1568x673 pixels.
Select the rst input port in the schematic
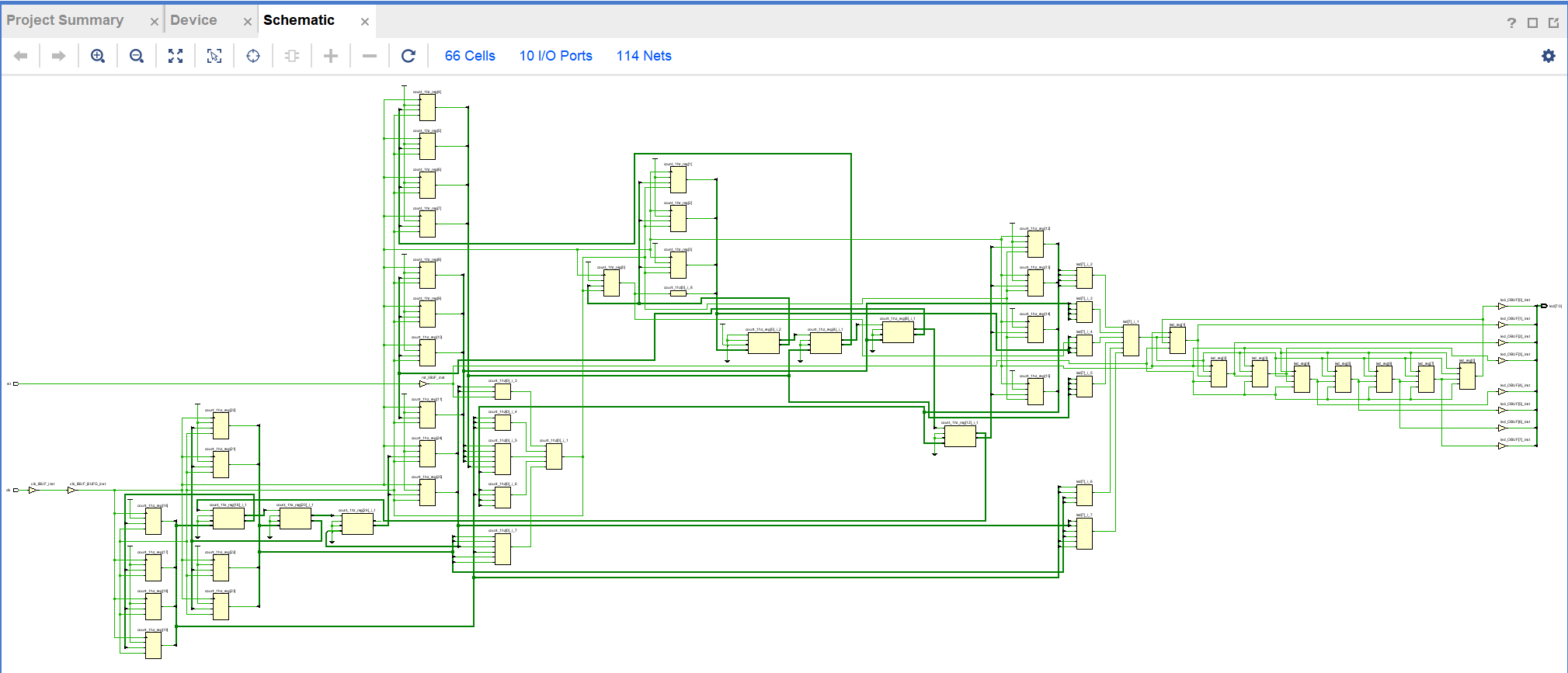pos(15,383)
